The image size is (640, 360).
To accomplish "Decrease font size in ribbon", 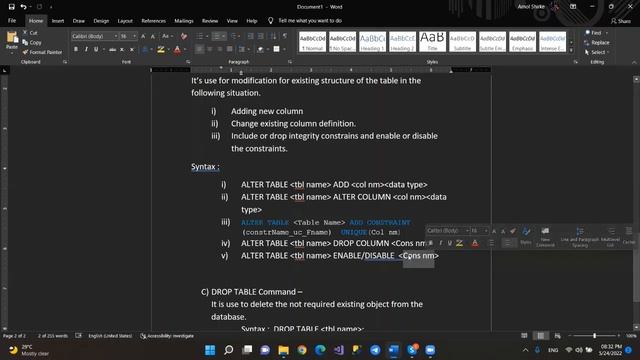I will 153,36.
